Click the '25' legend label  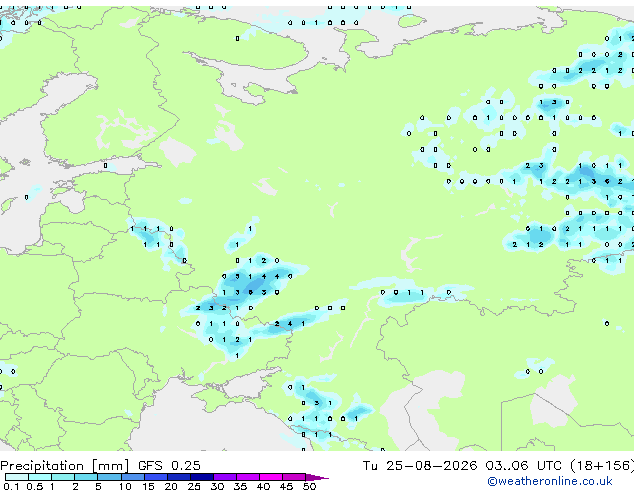pos(194,486)
